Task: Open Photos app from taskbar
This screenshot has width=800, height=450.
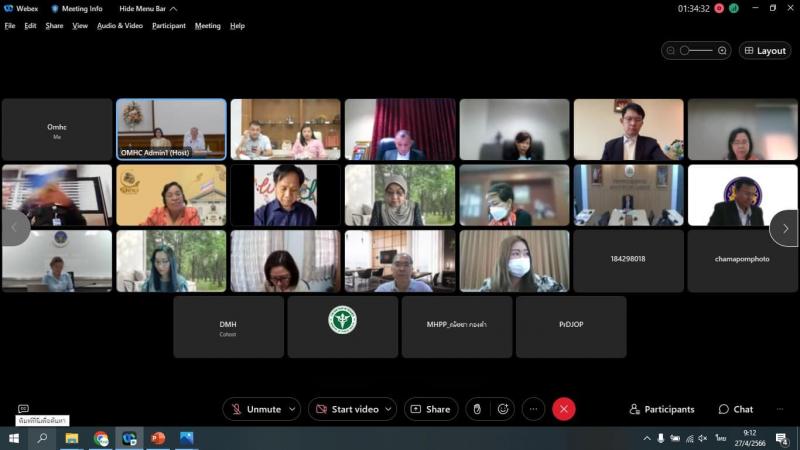Action: click(x=186, y=438)
